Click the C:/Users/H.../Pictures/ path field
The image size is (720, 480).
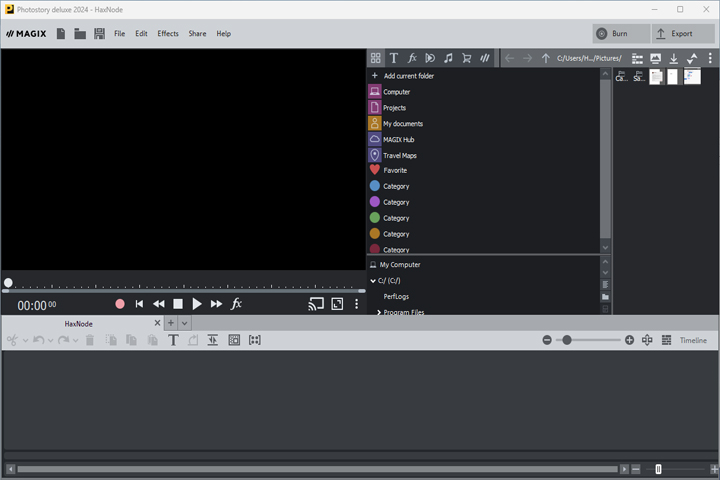point(589,58)
